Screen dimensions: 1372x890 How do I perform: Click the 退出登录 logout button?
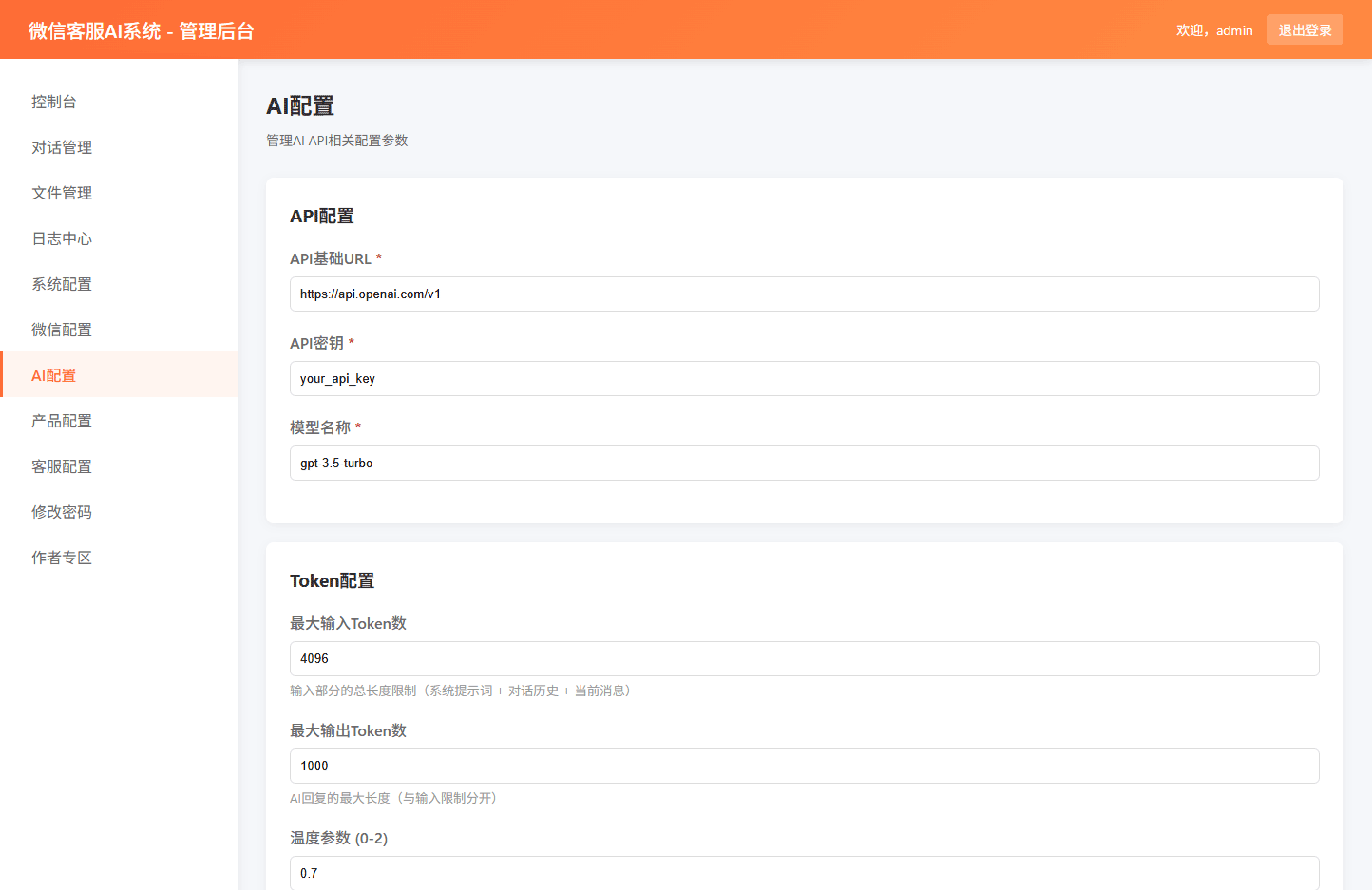point(1305,29)
